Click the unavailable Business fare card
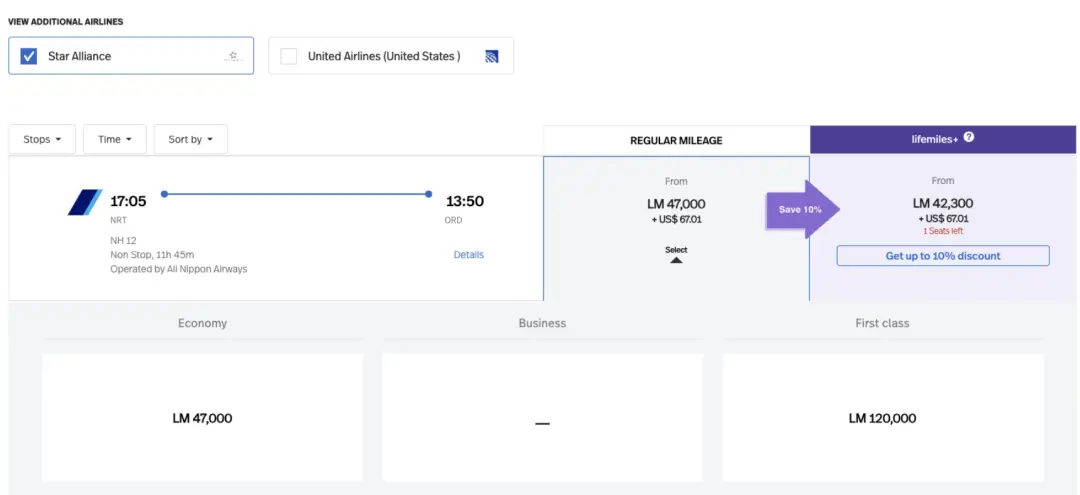Image resolution: width=1080 pixels, height=495 pixels. click(542, 418)
